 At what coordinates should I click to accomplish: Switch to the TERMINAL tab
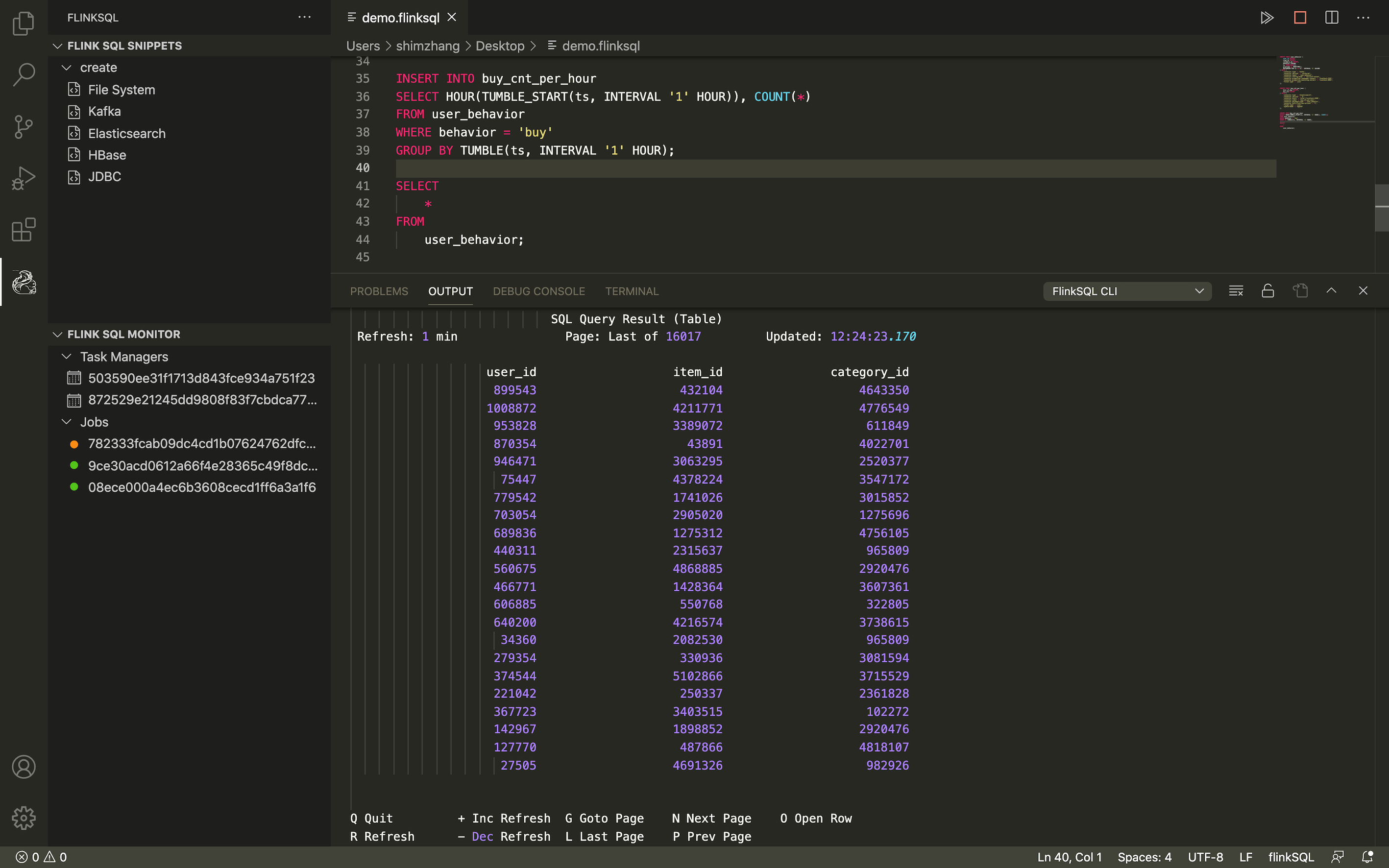(632, 291)
